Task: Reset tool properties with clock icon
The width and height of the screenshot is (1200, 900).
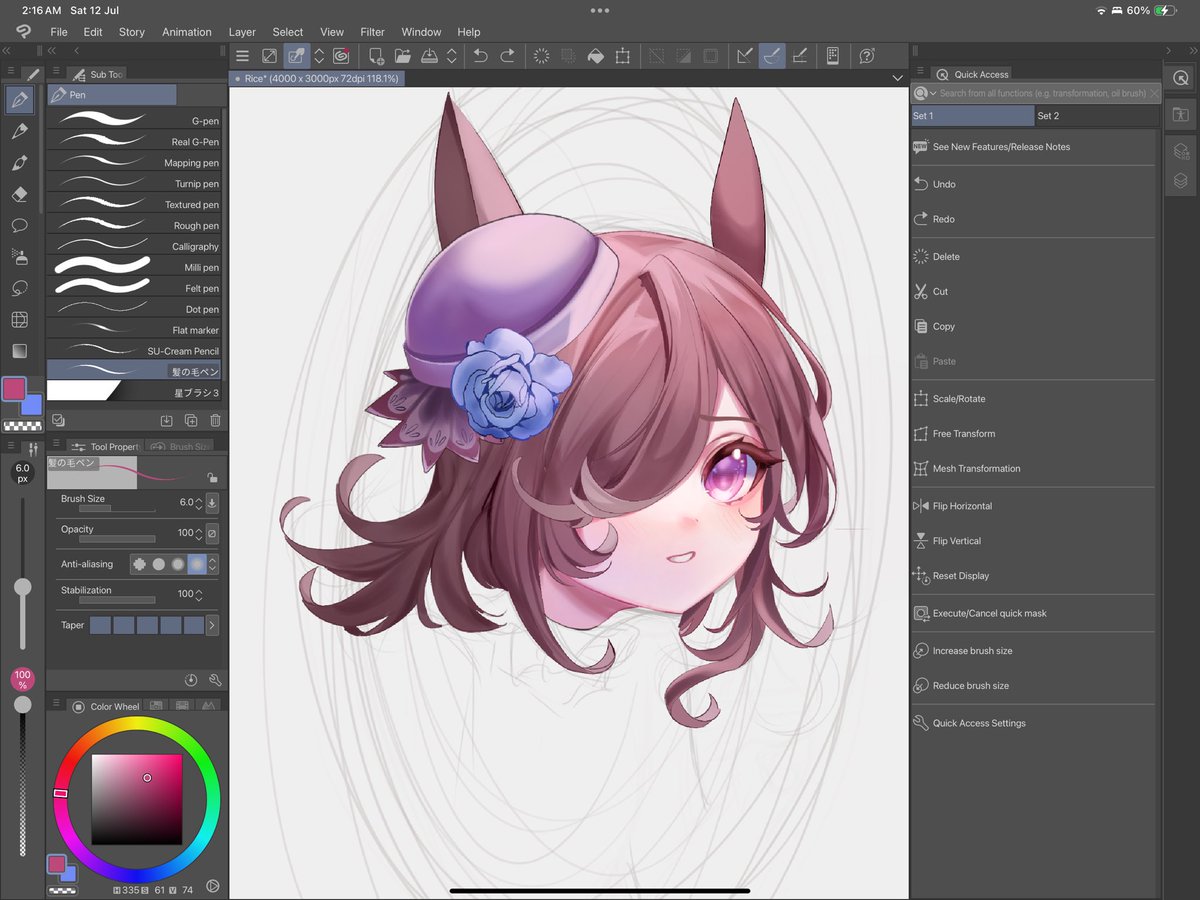Action: tap(191, 680)
